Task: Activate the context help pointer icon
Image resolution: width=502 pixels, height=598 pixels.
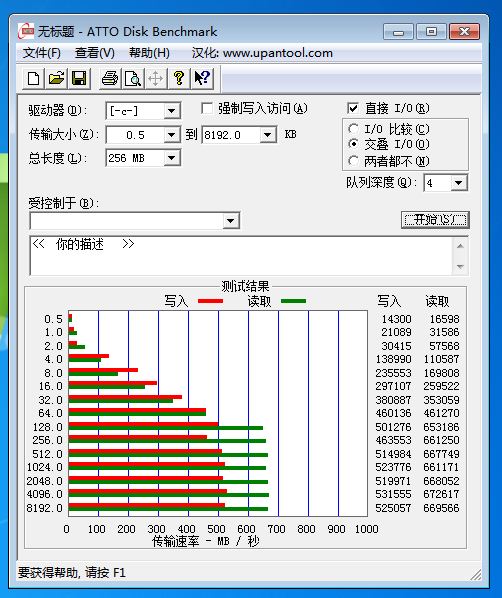Action: [202, 79]
